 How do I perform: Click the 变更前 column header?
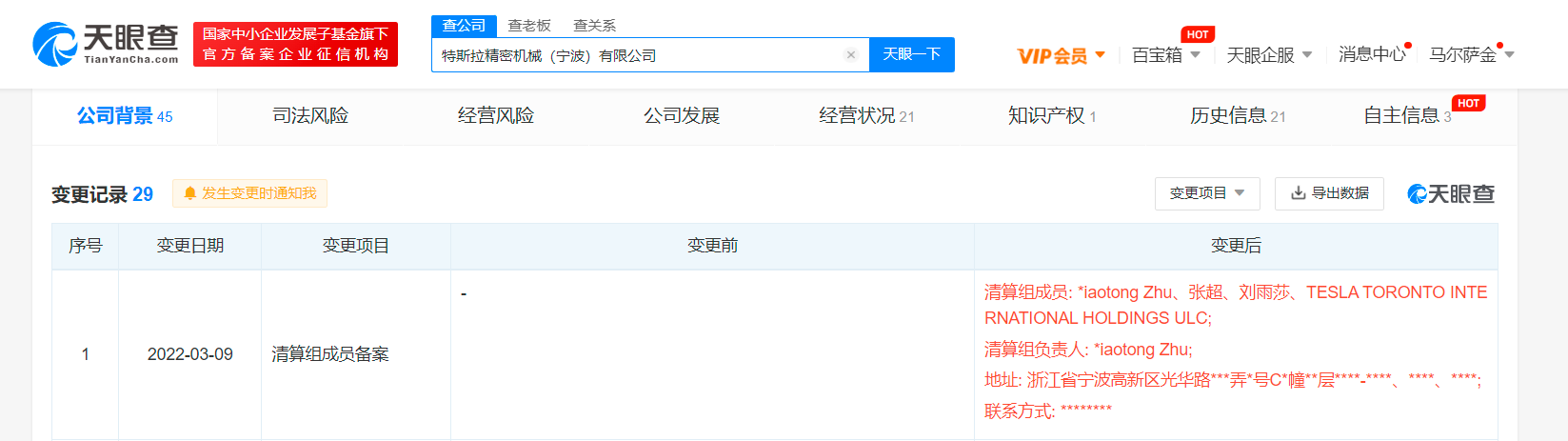(712, 246)
